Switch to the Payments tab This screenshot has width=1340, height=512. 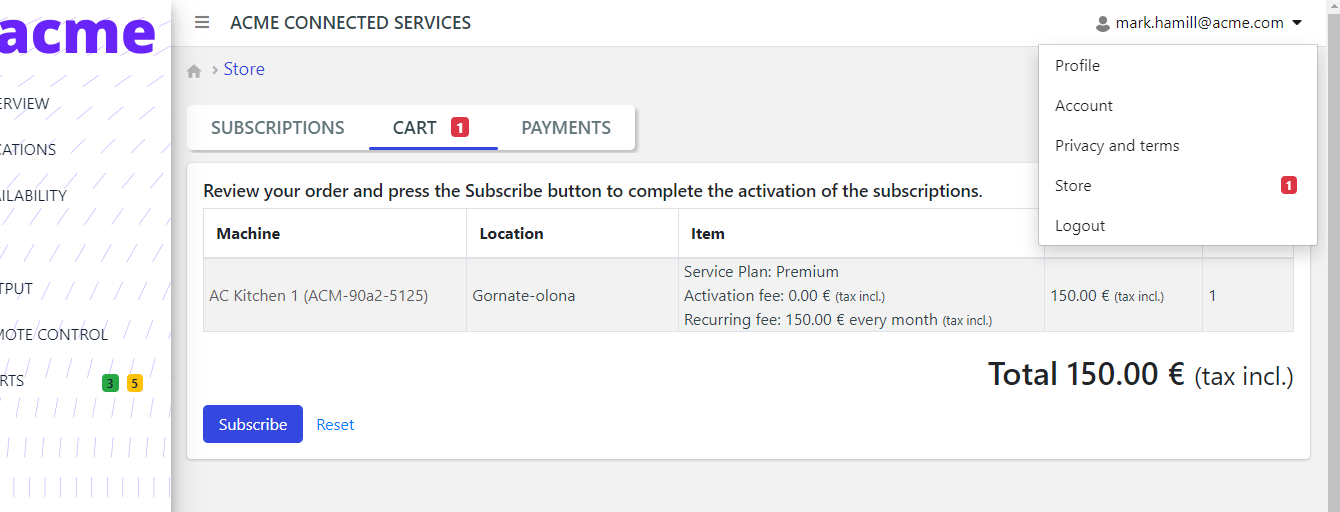566,128
